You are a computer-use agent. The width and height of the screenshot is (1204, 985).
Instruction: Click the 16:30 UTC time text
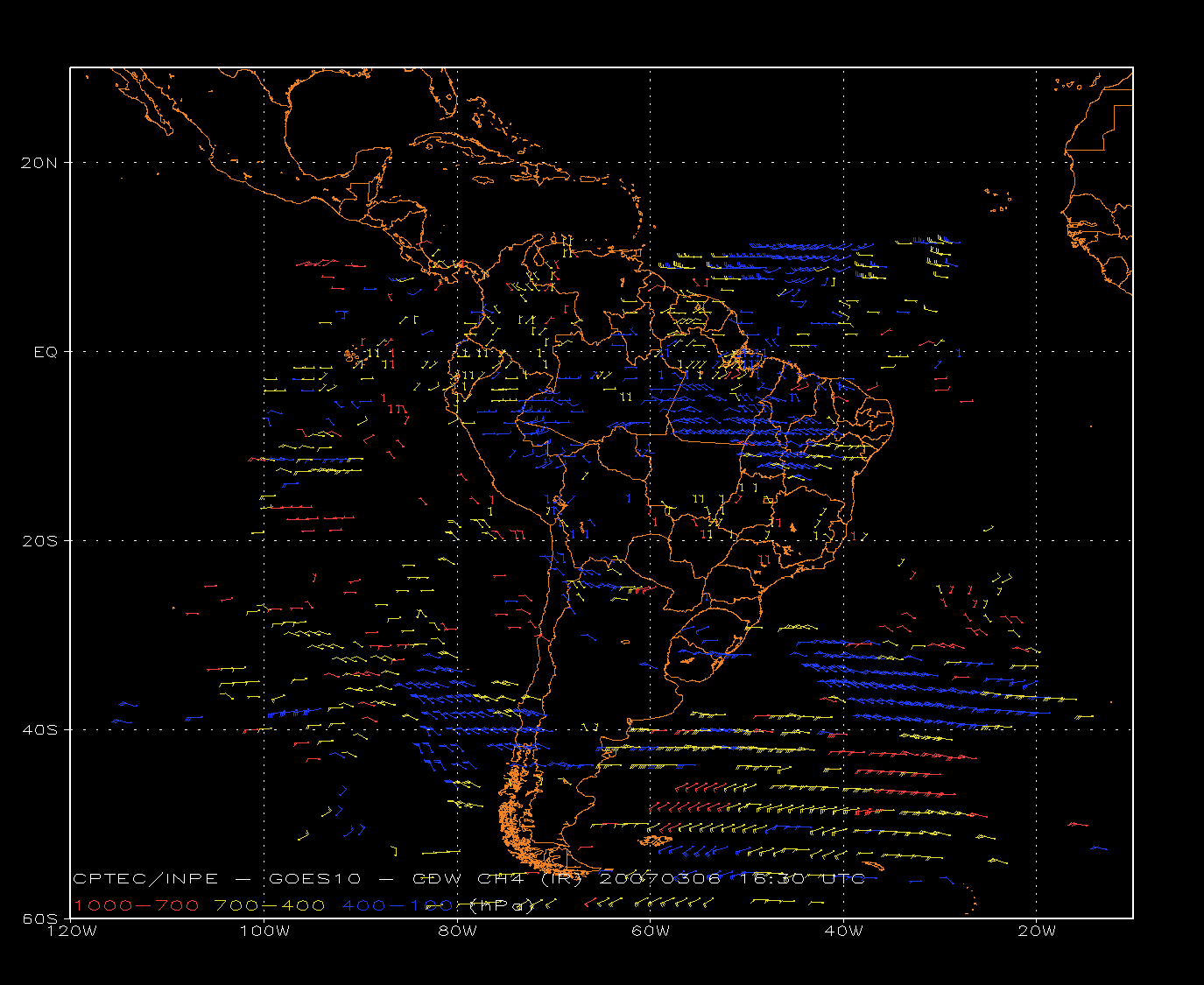[x=803, y=878]
